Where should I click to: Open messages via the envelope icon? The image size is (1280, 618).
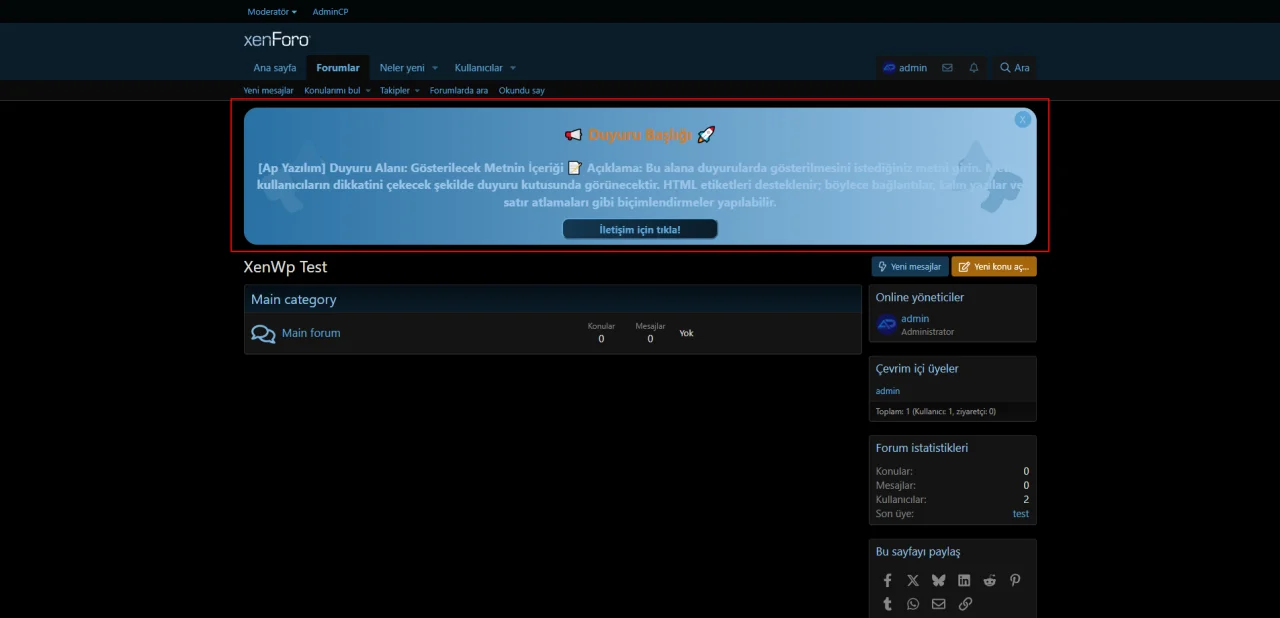point(947,67)
